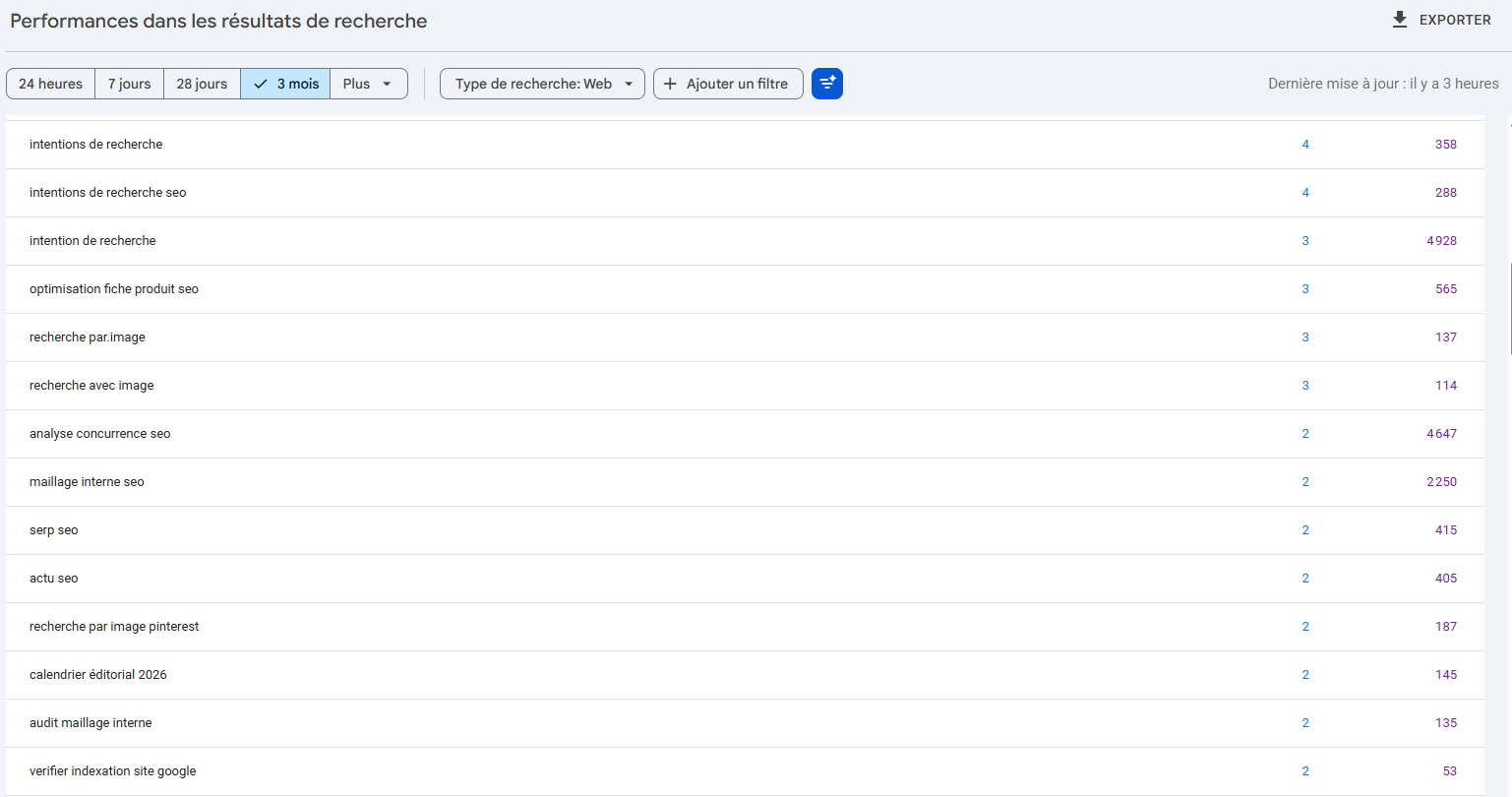
Task: Open the Plus date range dropdown
Action: tap(368, 84)
